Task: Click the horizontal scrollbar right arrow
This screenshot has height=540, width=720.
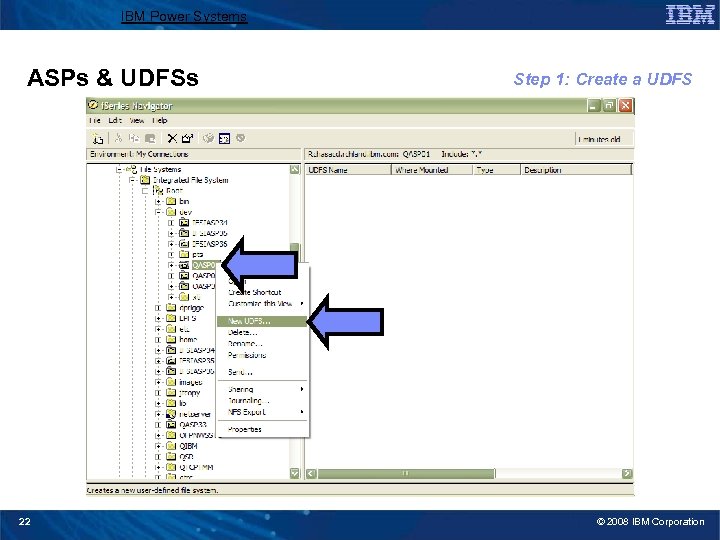Action: tap(627, 473)
